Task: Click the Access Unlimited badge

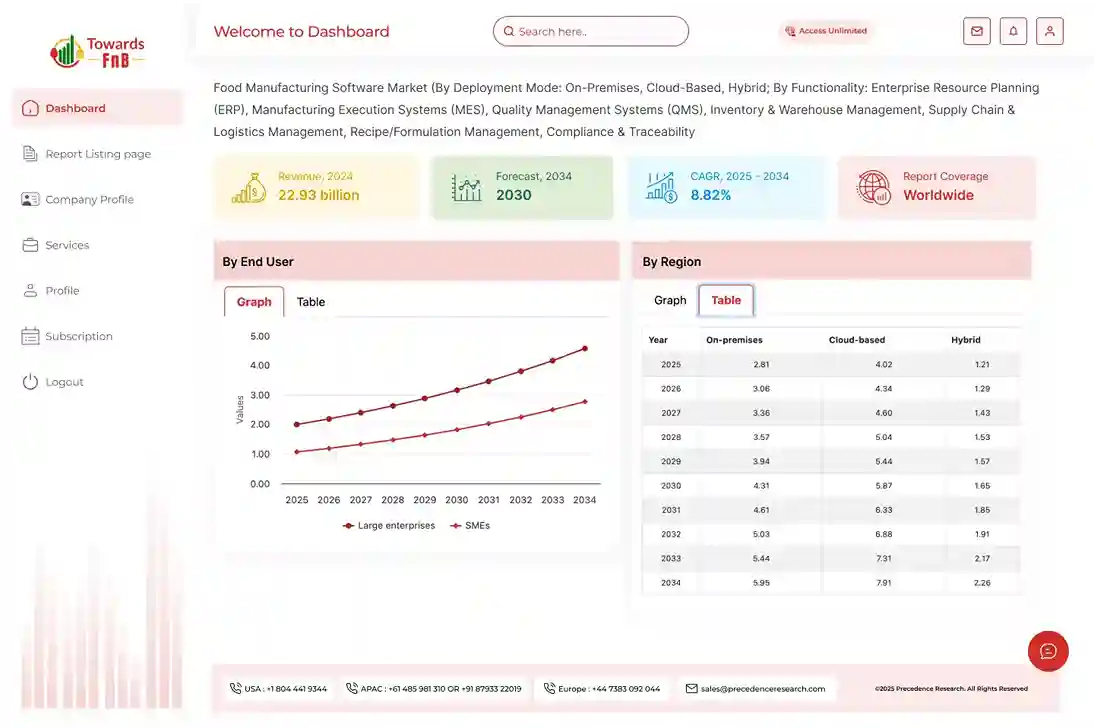Action: (x=826, y=31)
